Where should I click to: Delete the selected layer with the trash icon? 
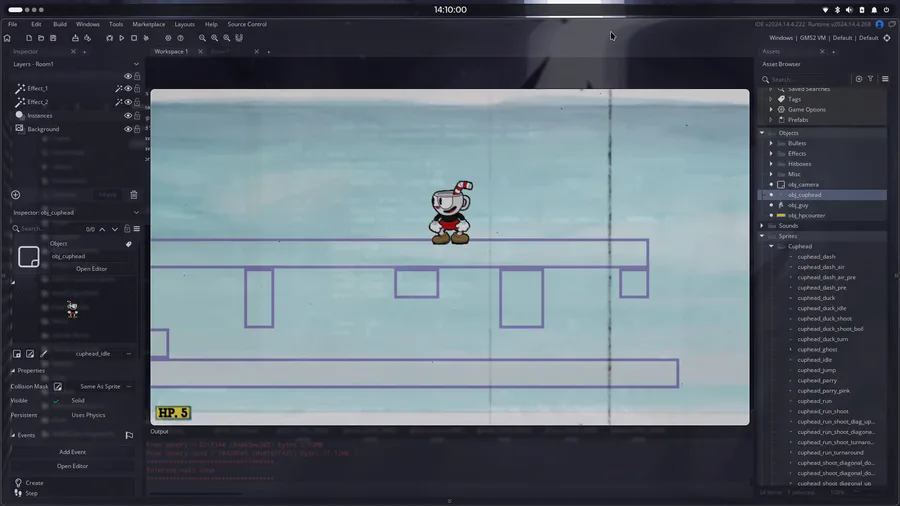134,195
